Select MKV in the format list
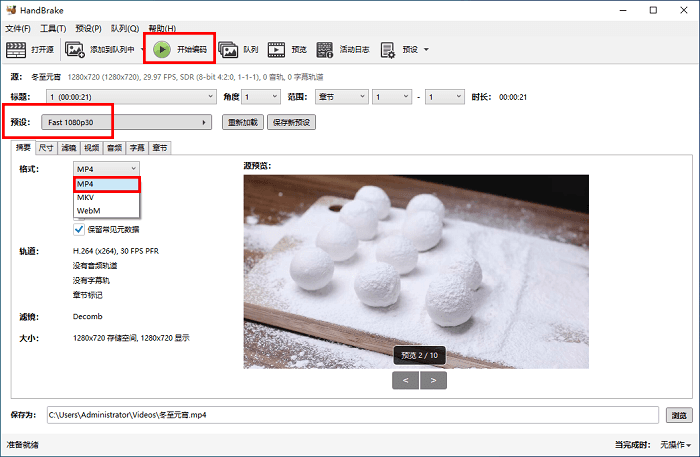This screenshot has width=700, height=457. (107, 197)
